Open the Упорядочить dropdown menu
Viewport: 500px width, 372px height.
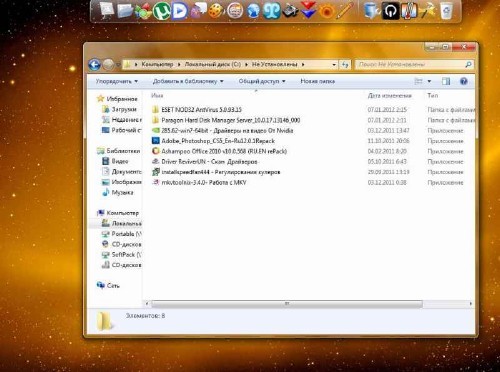tap(117, 81)
